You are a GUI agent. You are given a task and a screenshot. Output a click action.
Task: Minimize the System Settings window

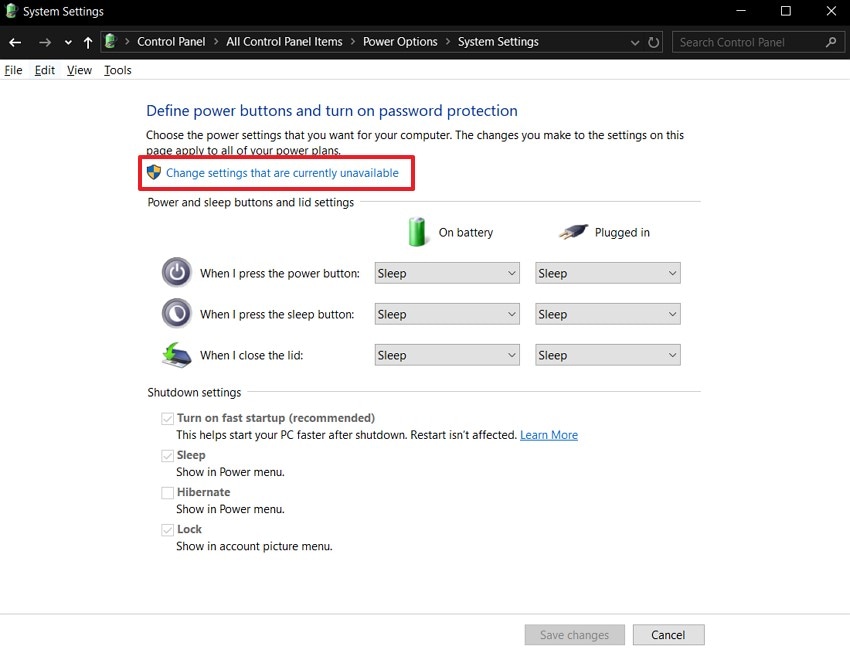[741, 11]
